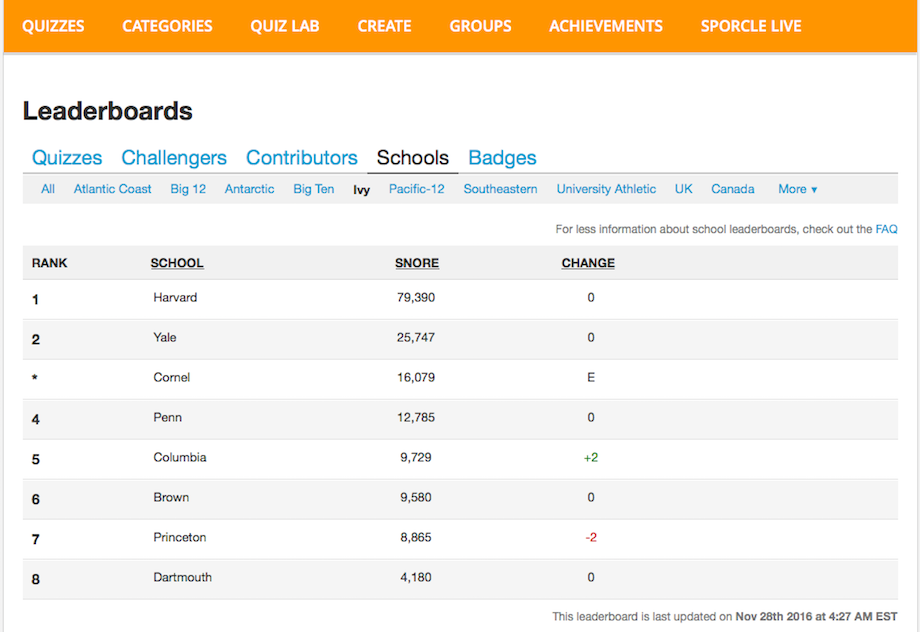Switch to the Contributors tab
This screenshot has height=632, width=920.
pyautogui.click(x=301, y=157)
